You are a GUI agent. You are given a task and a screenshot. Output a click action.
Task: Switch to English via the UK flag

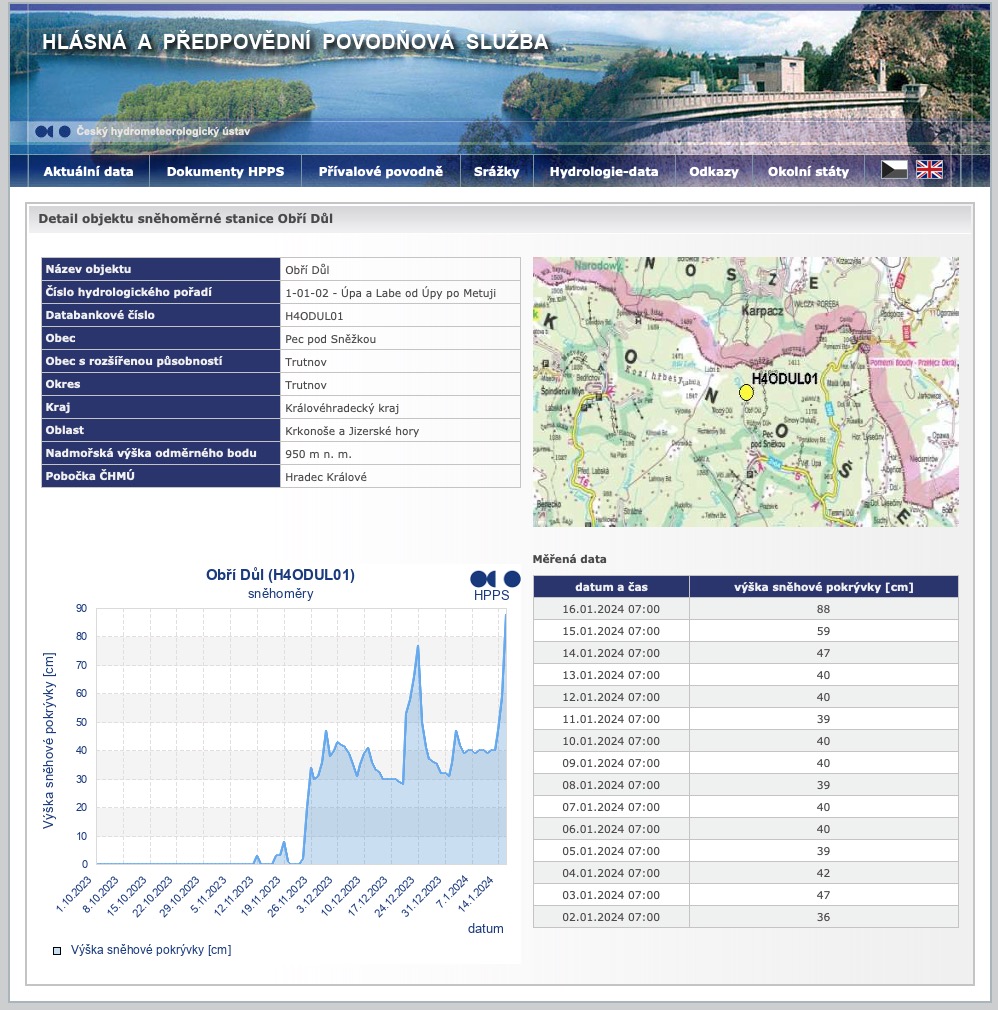[x=929, y=170]
